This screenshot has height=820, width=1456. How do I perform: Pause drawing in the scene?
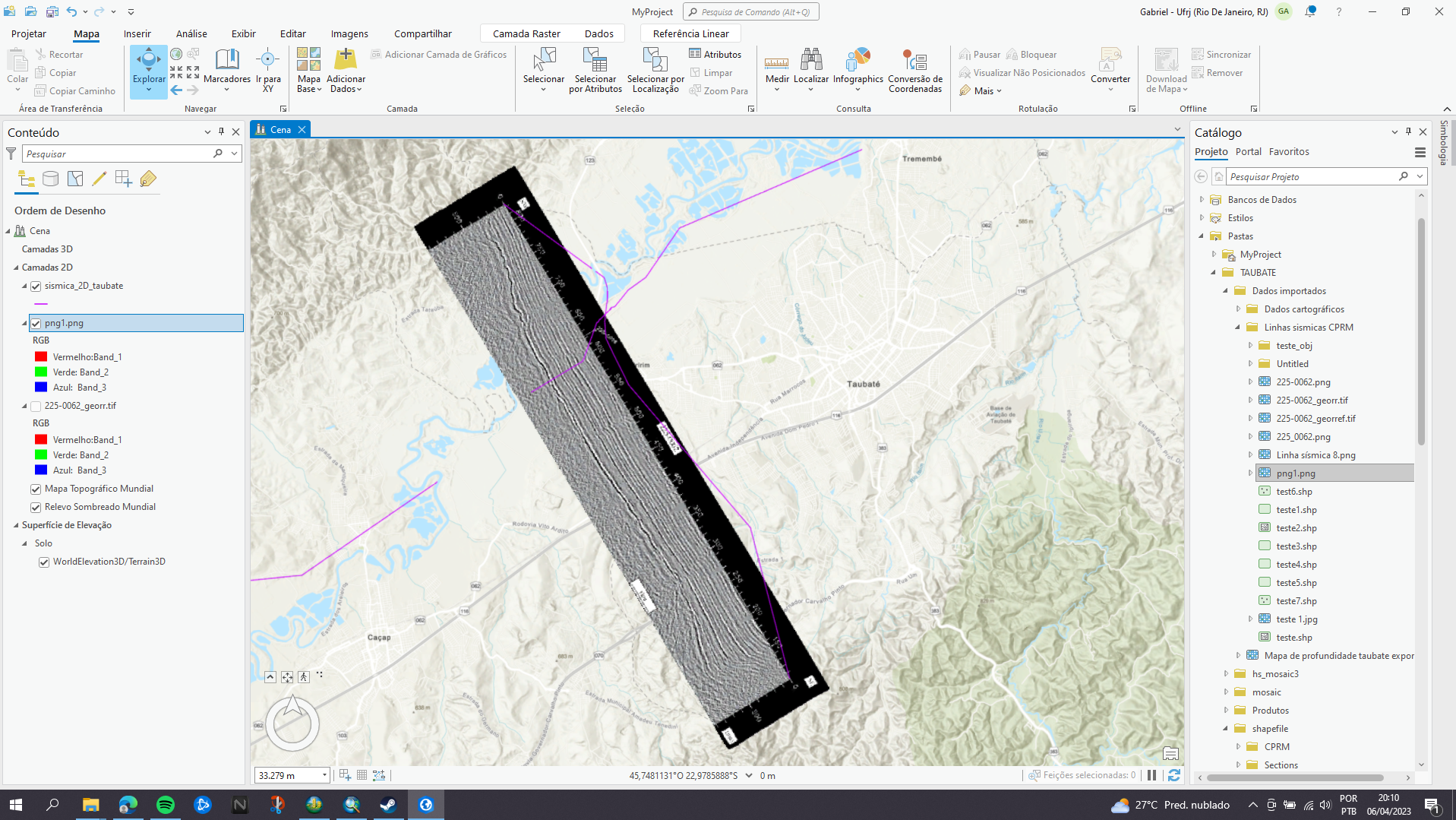tap(1152, 775)
